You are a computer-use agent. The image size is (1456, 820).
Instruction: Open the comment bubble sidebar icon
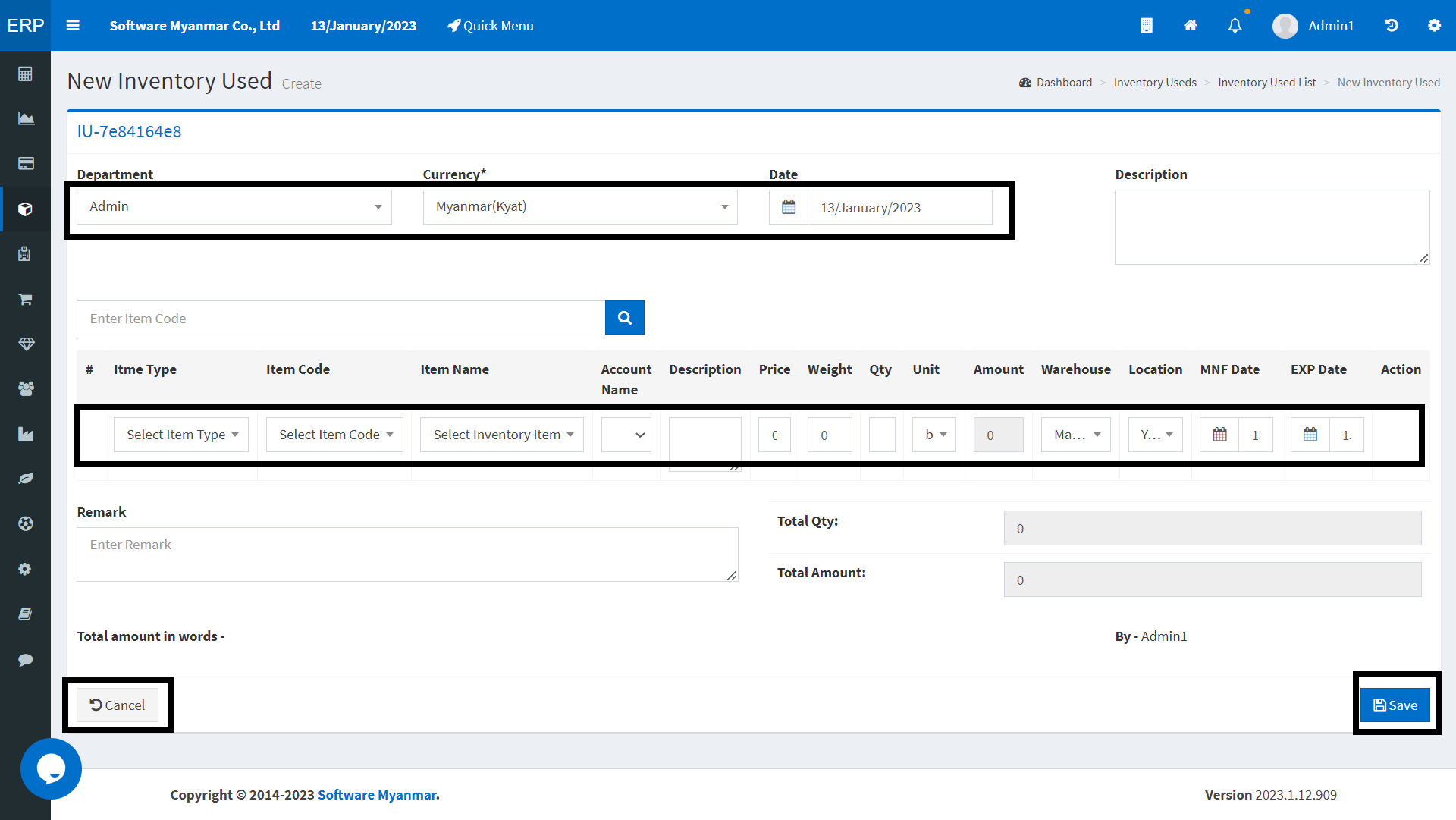[x=26, y=659]
